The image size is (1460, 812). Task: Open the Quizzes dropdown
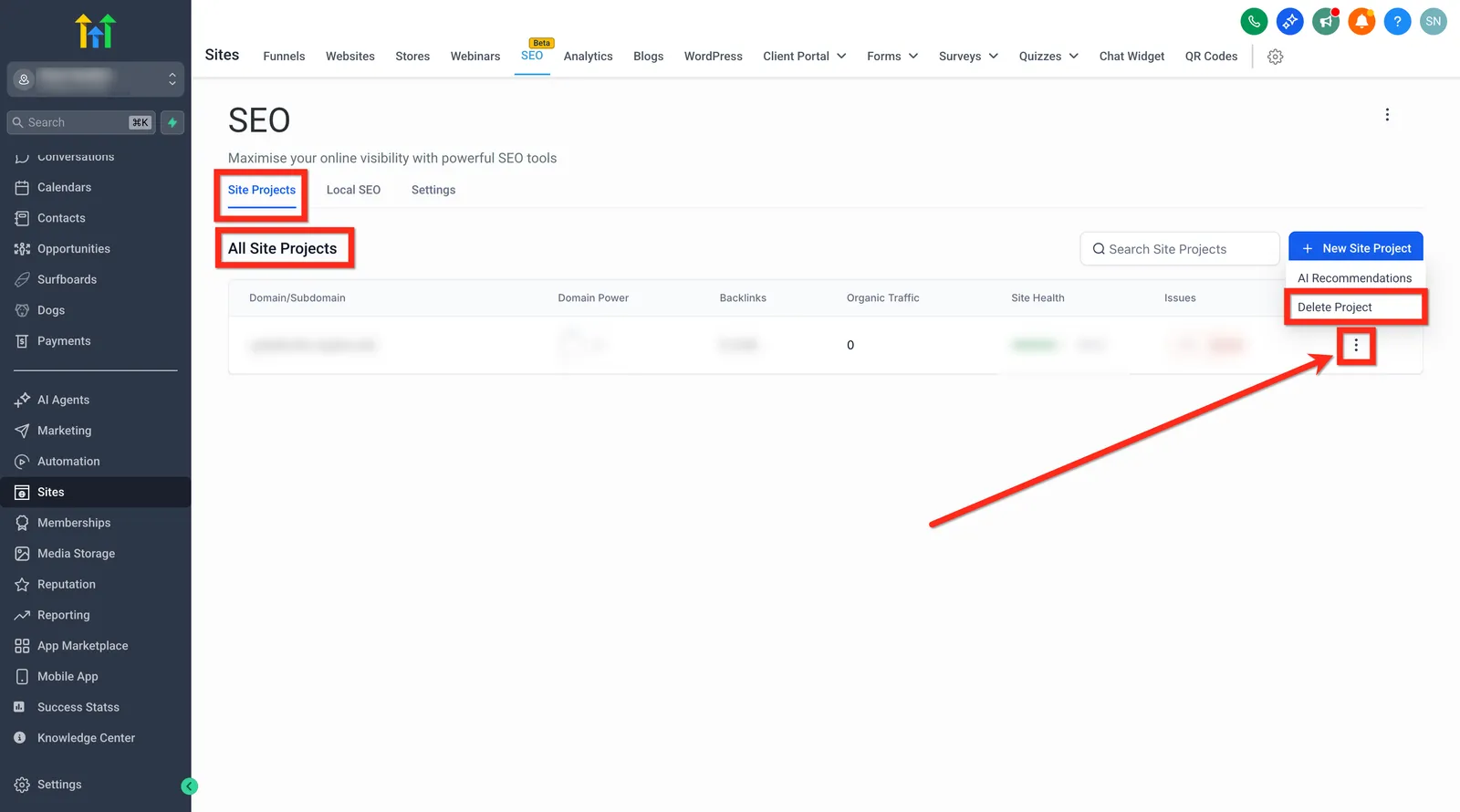pyautogui.click(x=1048, y=57)
